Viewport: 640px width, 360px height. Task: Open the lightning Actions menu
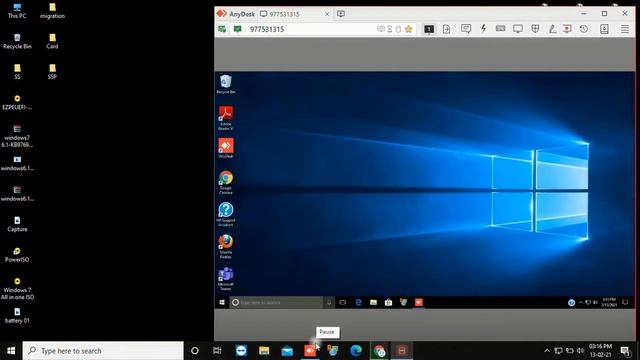coord(484,29)
